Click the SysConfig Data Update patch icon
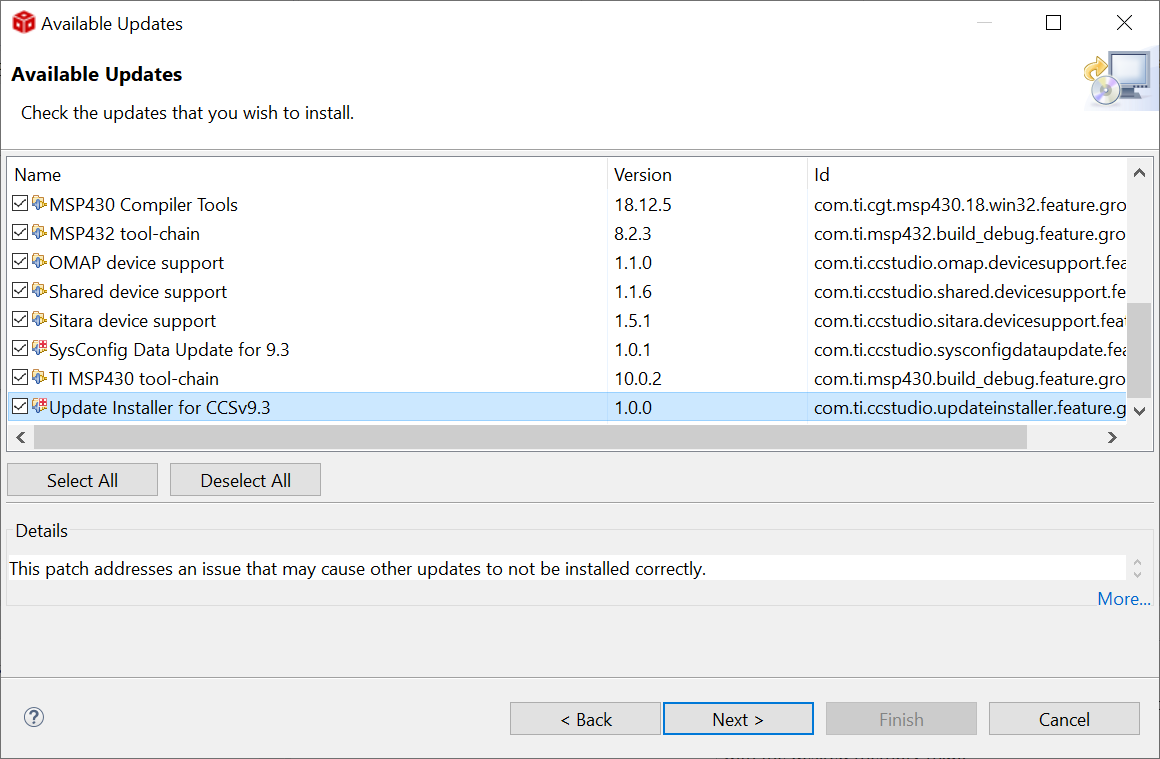This screenshot has height=759, width=1160. [x=39, y=348]
